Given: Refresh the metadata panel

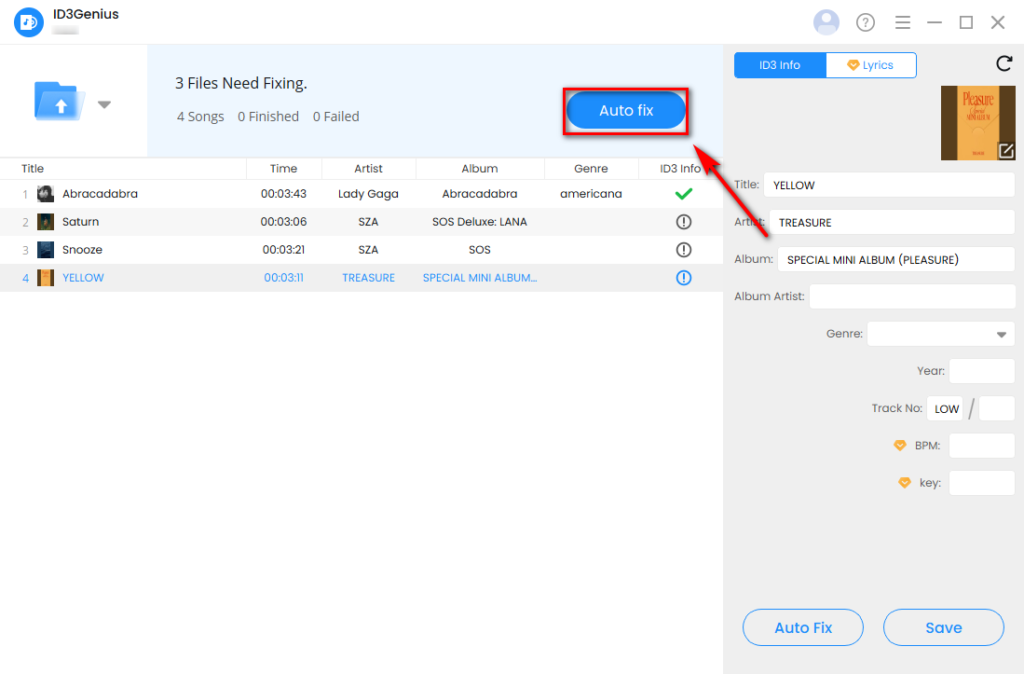Looking at the screenshot, I should [1004, 63].
